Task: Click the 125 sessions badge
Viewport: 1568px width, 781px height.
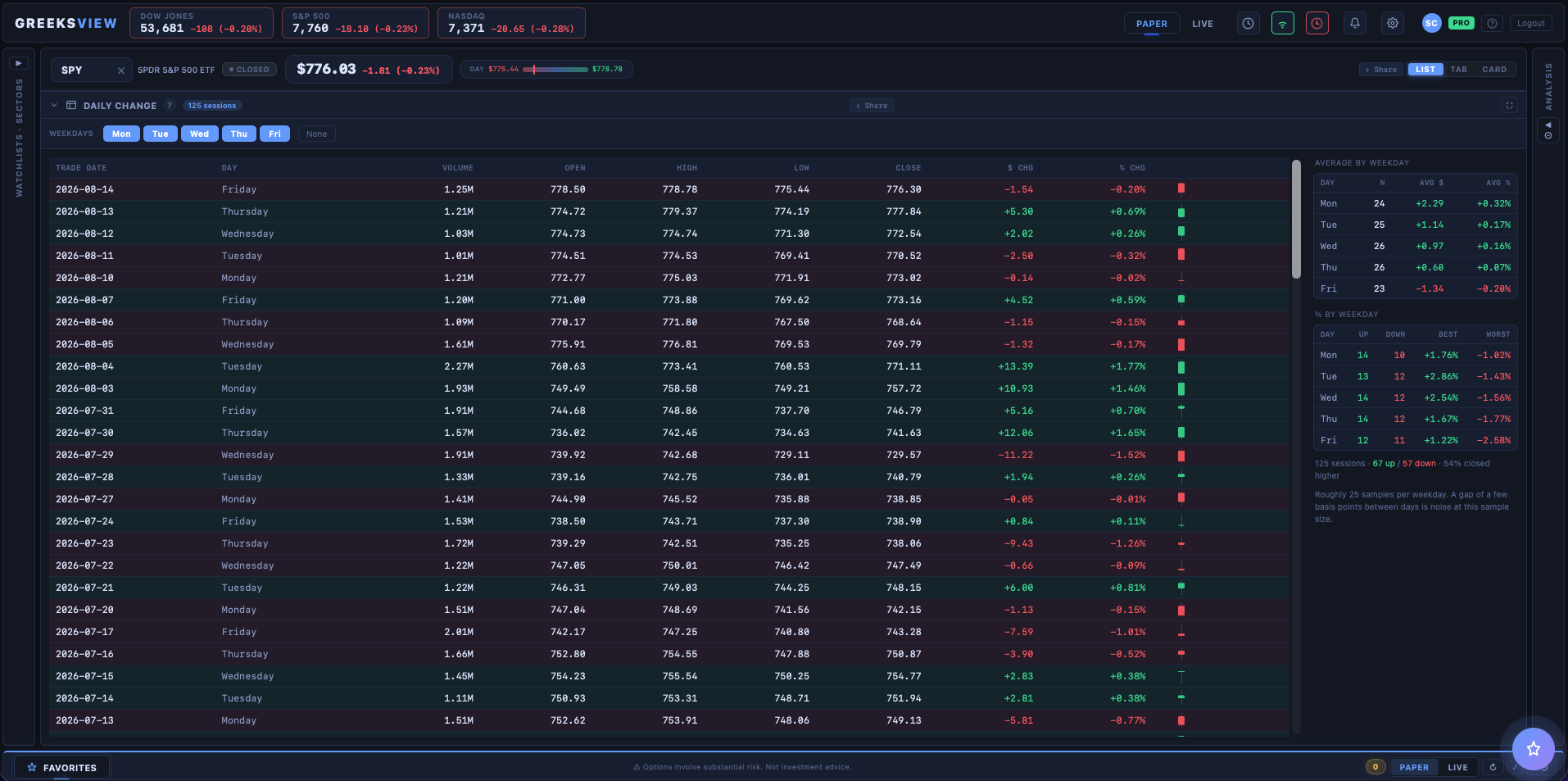Action: [x=212, y=106]
